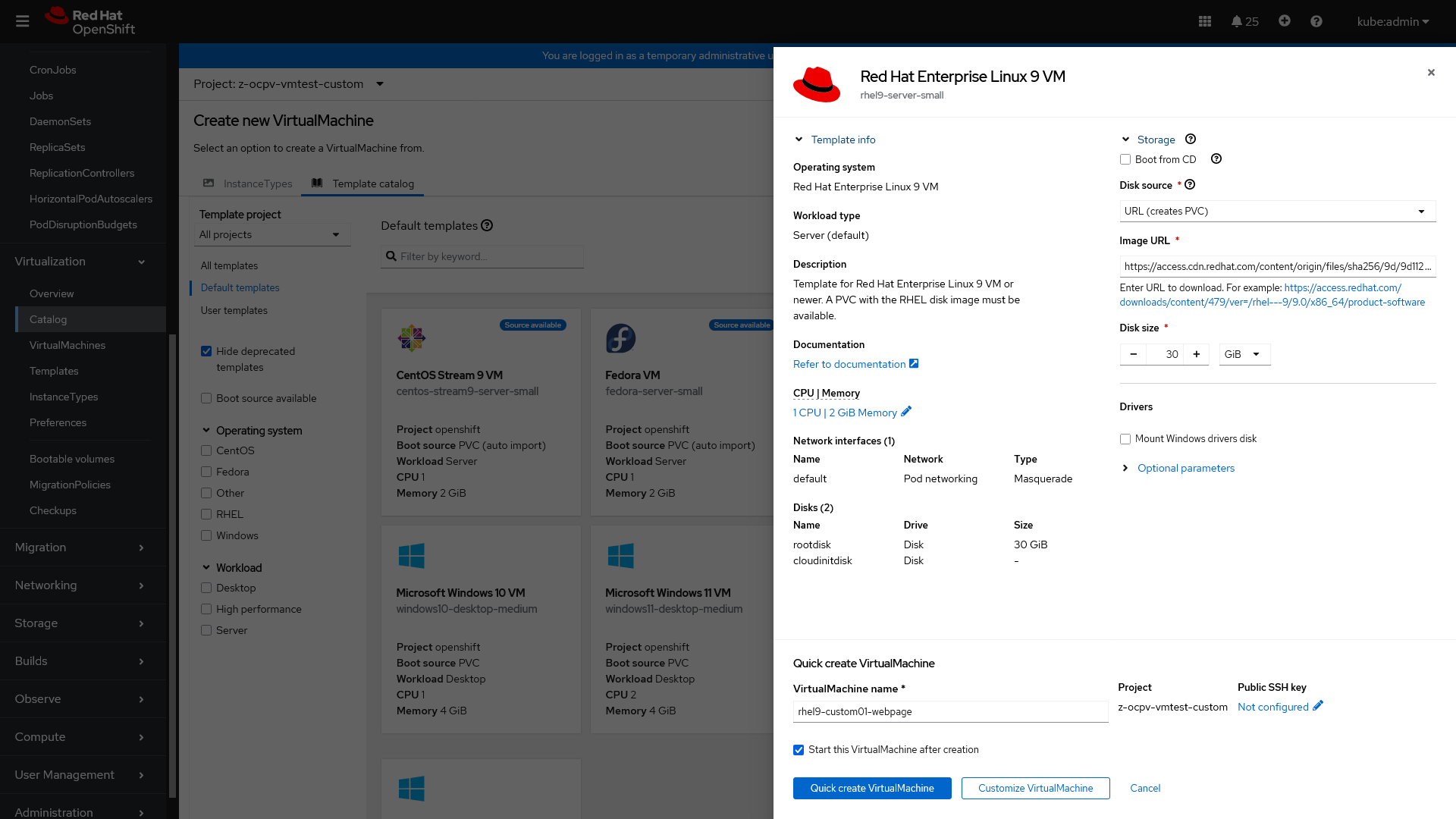
Task: Click pencil icon next to Not configured
Action: tap(1318, 706)
